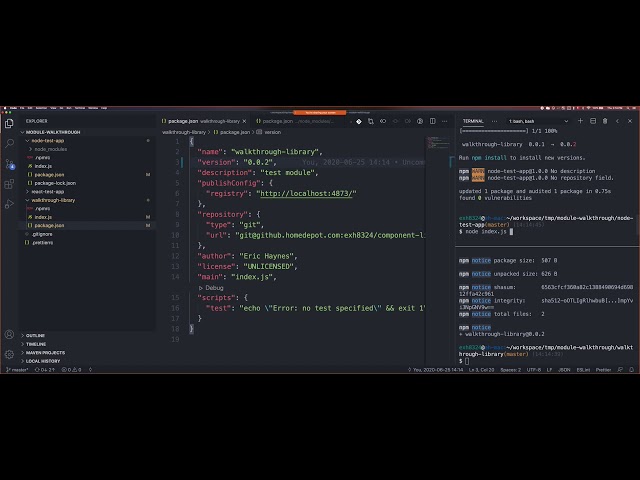The width and height of the screenshot is (640, 480).
Task: Click the upper terminal at node index.js prompt
Action: tap(486, 231)
